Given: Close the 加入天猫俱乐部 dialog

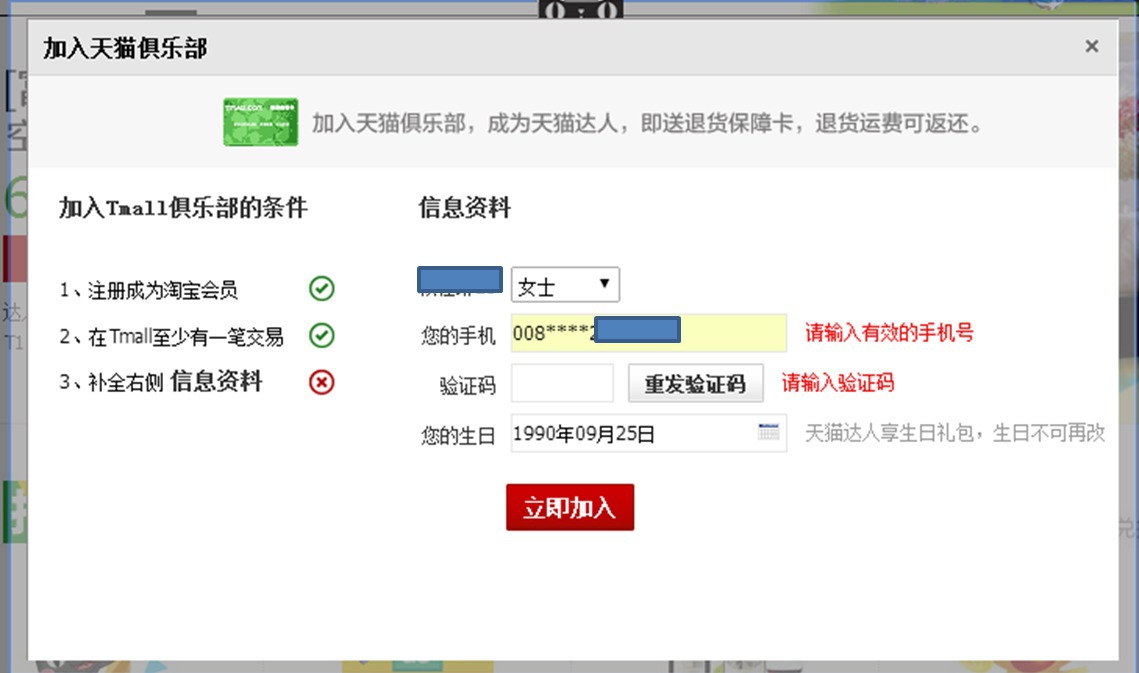Looking at the screenshot, I should (1091, 47).
